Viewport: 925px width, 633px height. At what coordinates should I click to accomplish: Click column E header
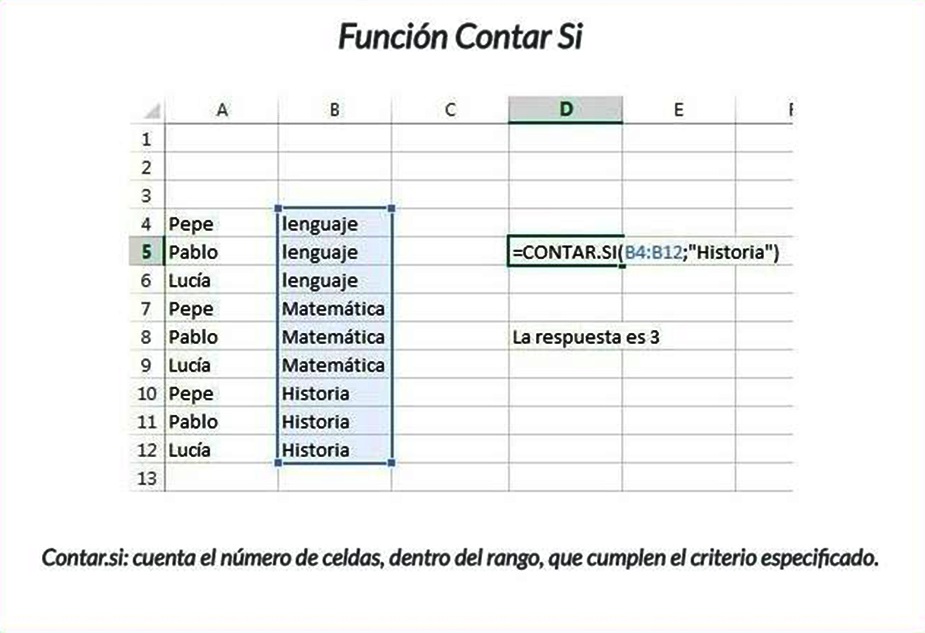pos(678,111)
